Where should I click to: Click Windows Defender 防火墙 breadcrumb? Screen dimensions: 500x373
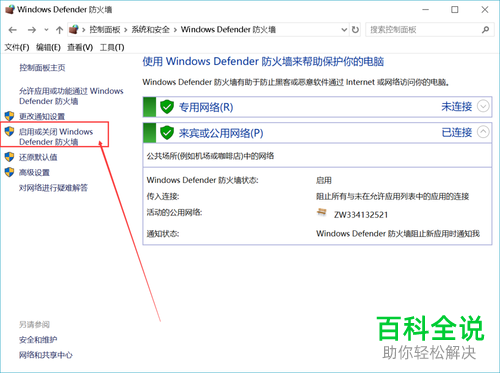pos(228,30)
